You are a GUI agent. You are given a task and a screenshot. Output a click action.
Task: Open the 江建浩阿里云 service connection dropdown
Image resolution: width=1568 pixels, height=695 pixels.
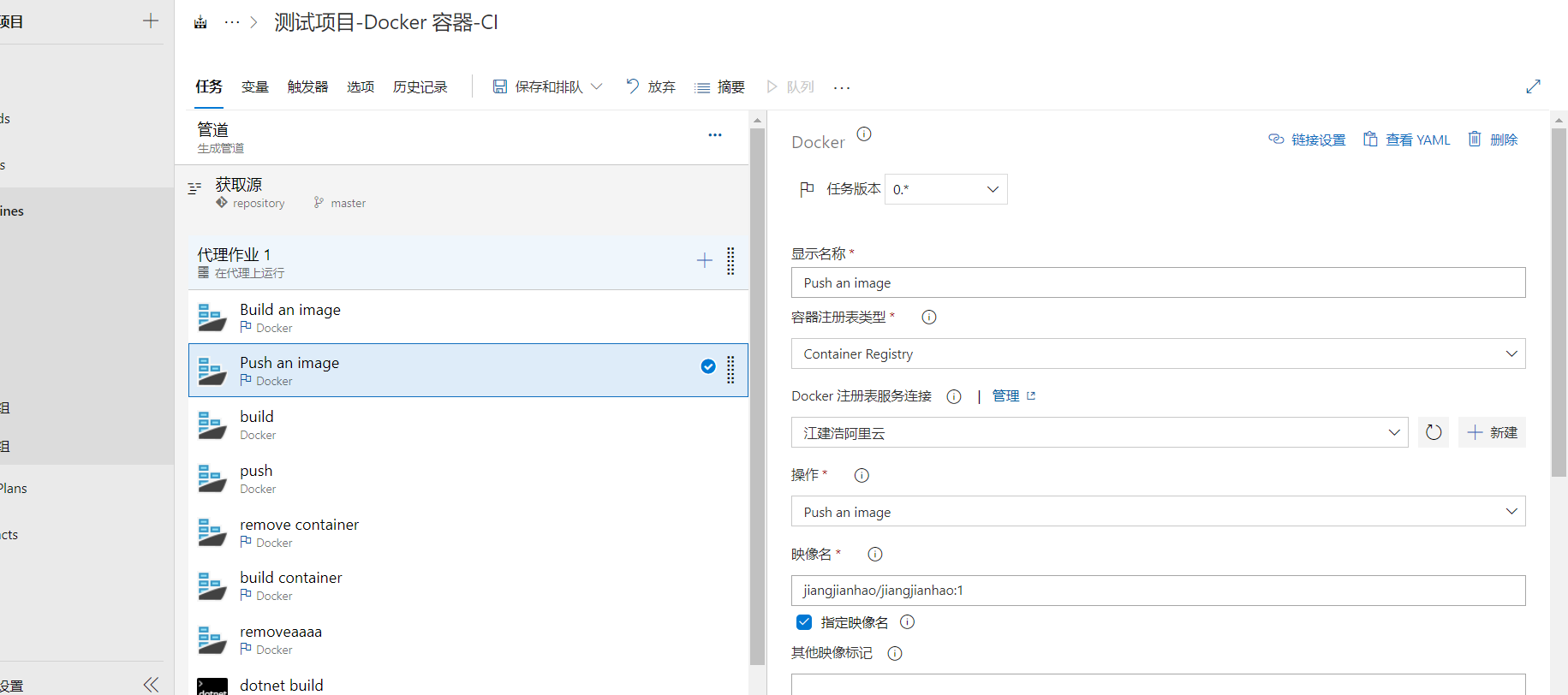point(1100,432)
